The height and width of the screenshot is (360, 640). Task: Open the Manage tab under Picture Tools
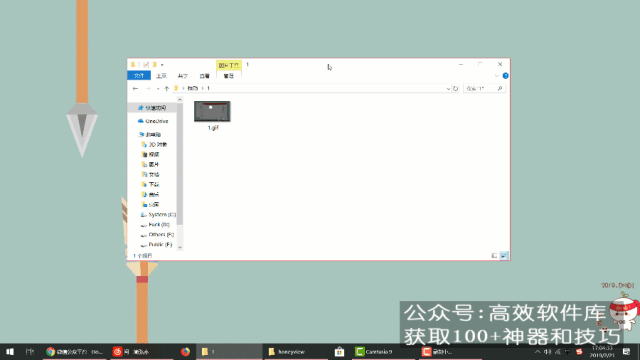pyautogui.click(x=229, y=76)
